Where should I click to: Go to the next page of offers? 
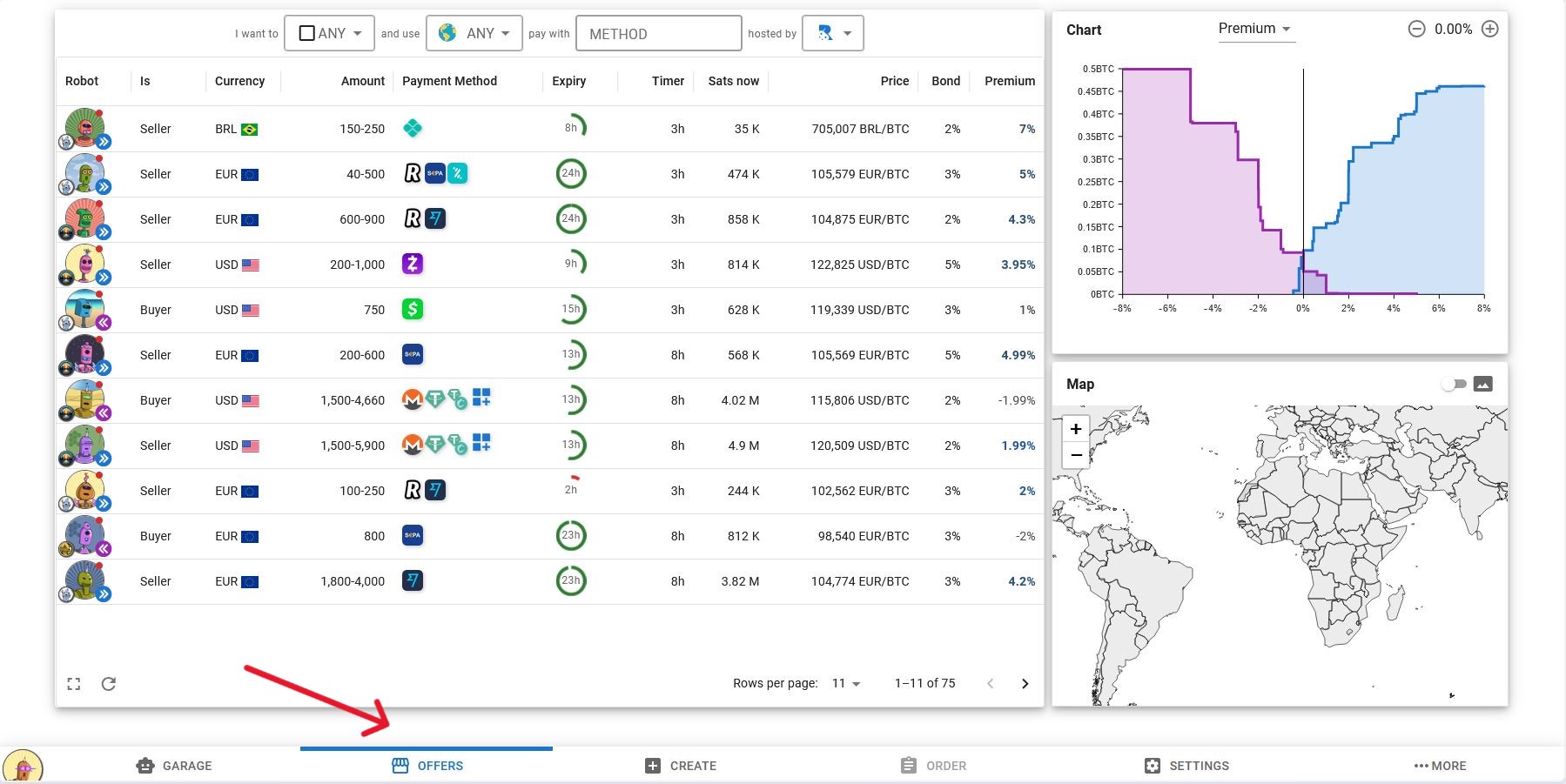pos(1025,683)
